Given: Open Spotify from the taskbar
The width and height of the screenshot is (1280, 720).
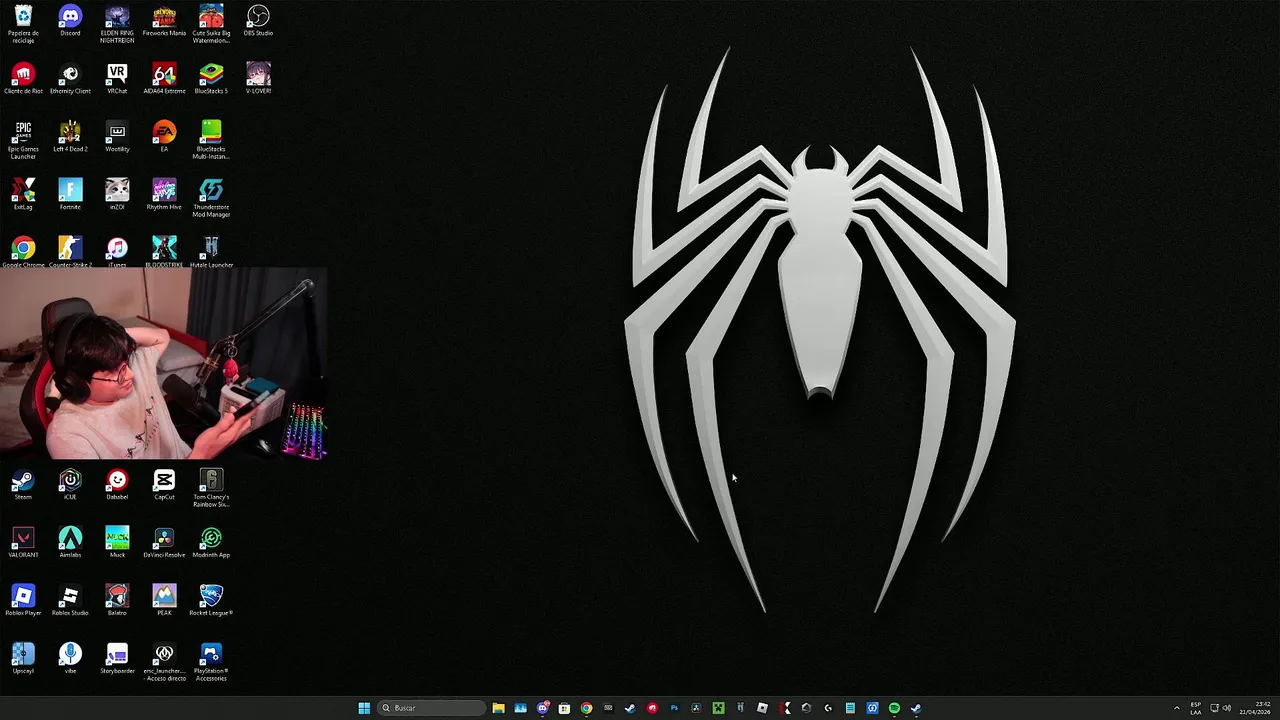Looking at the screenshot, I should pos(894,708).
